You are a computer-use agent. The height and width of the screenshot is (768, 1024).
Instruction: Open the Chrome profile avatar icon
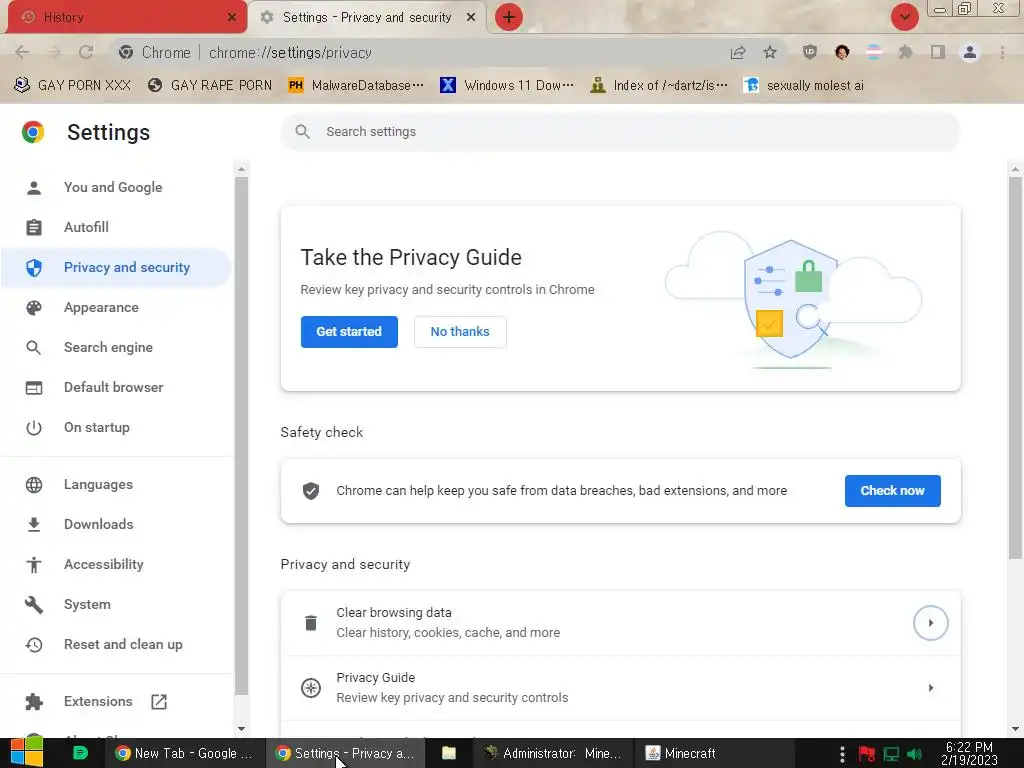[970, 52]
